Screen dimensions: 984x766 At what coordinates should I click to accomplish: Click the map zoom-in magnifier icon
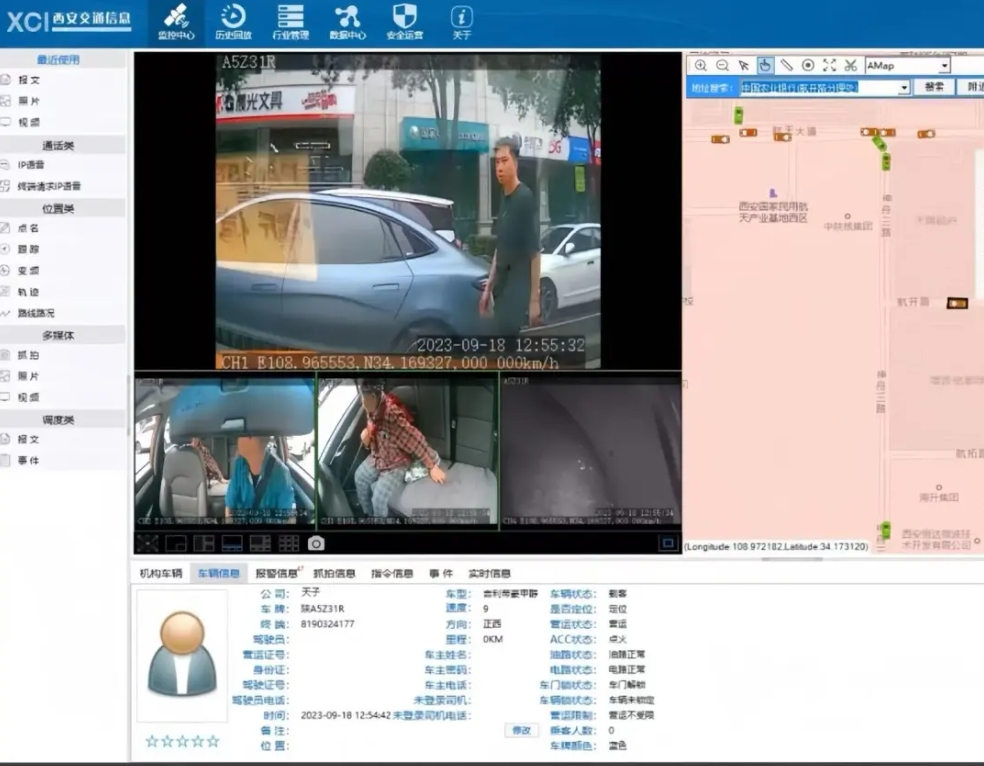(700, 65)
